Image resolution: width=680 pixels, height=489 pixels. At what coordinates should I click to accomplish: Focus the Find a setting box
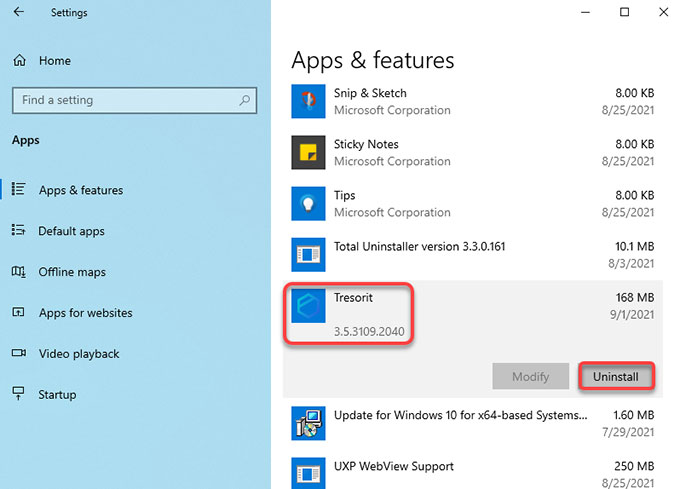(134, 100)
